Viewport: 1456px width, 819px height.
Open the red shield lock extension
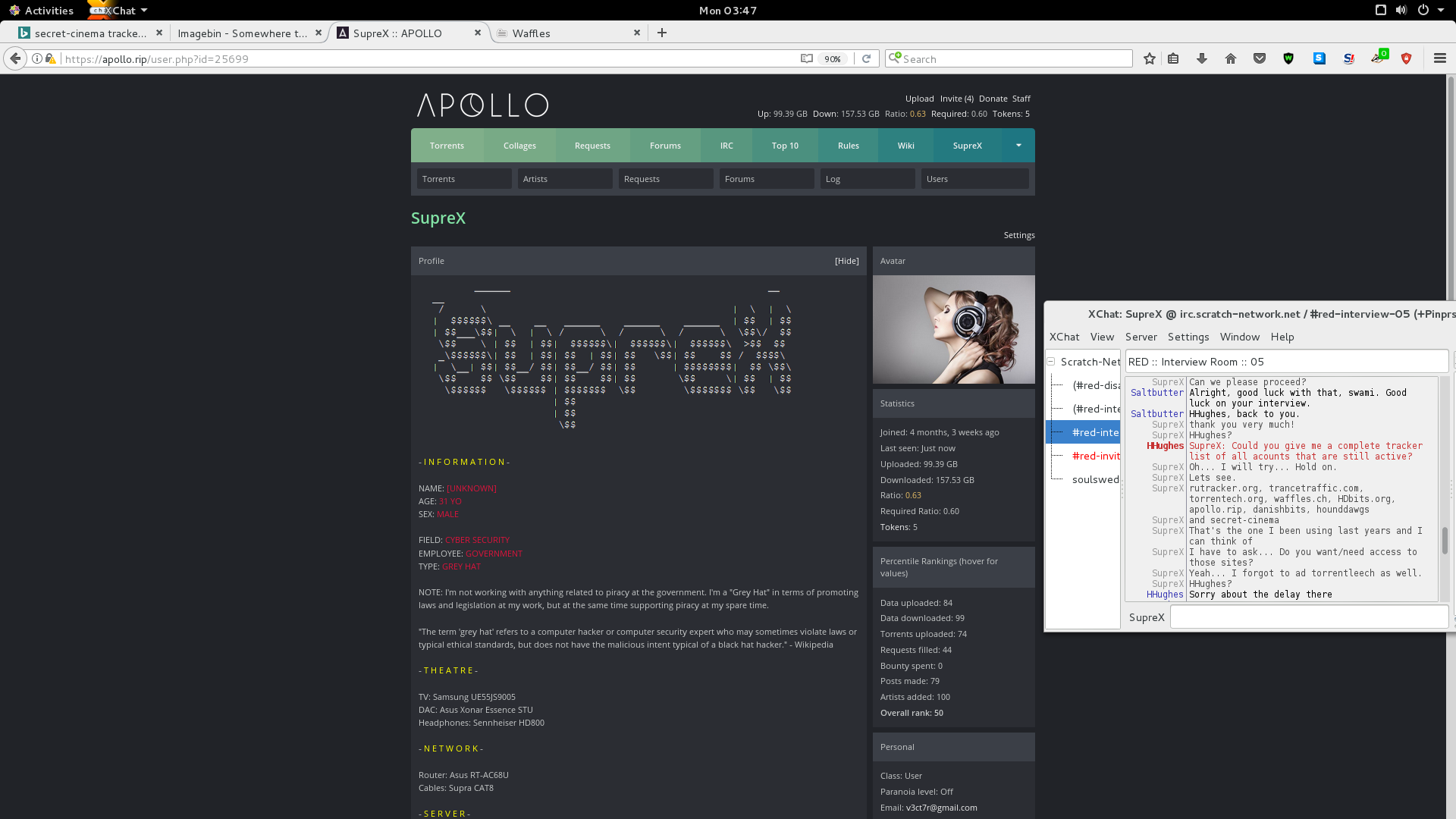(x=1407, y=58)
